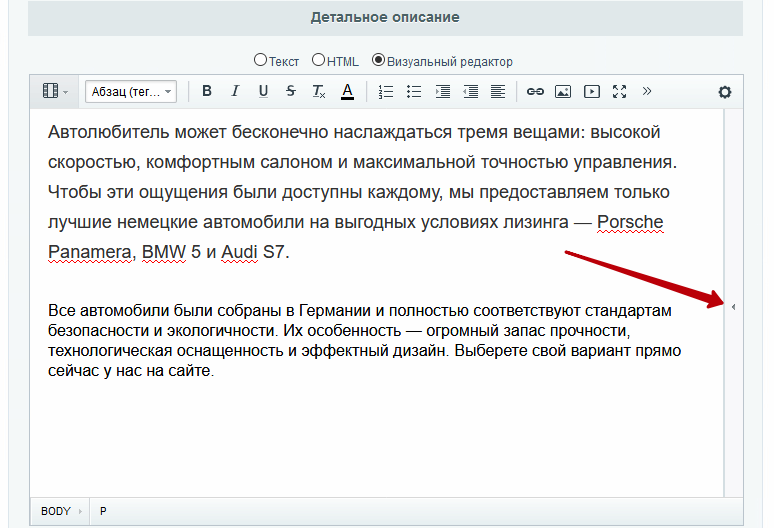
Task: Click the word Porsche in the text
Action: coord(630,222)
